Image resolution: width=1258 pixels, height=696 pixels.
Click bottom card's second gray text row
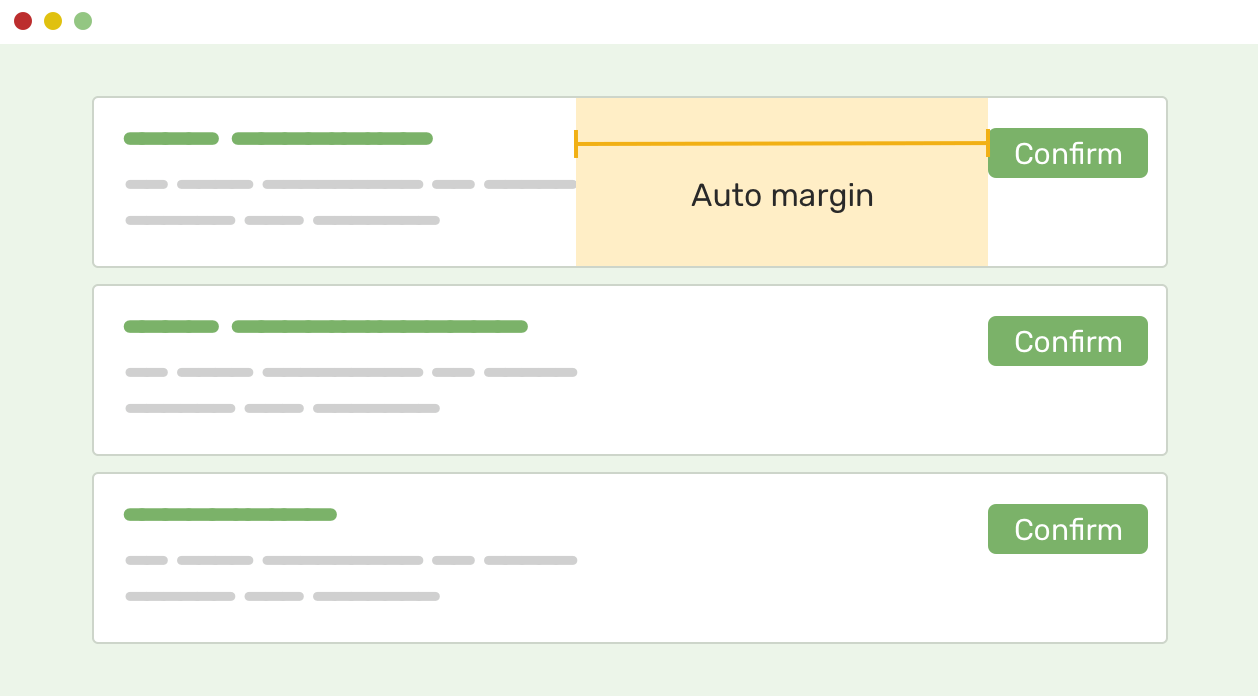[282, 596]
